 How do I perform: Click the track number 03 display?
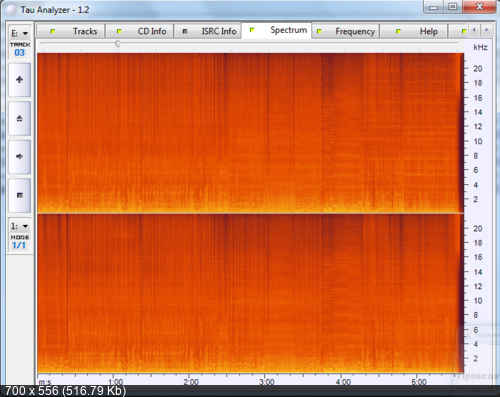[20, 53]
